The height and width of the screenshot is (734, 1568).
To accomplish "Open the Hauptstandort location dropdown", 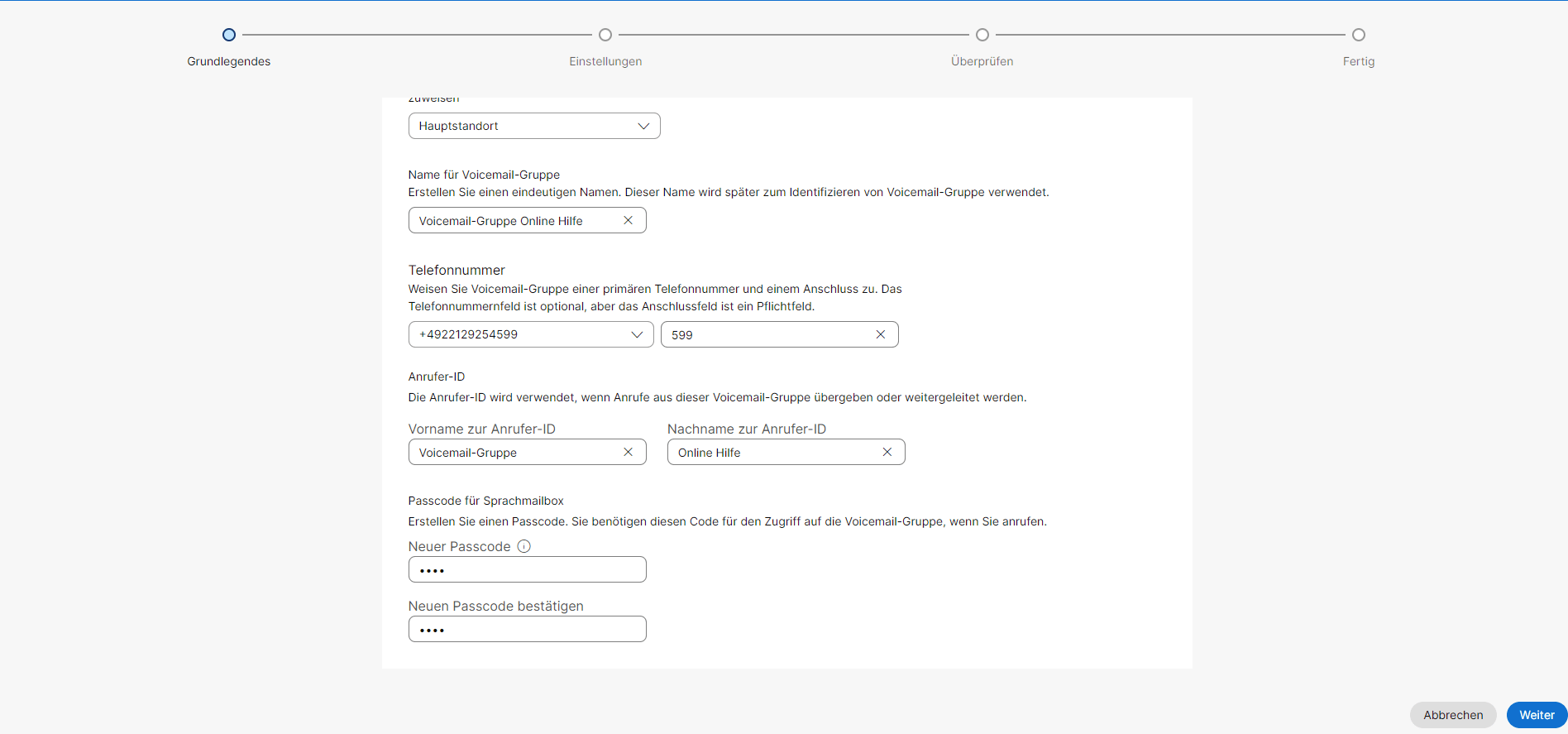I will pos(534,126).
